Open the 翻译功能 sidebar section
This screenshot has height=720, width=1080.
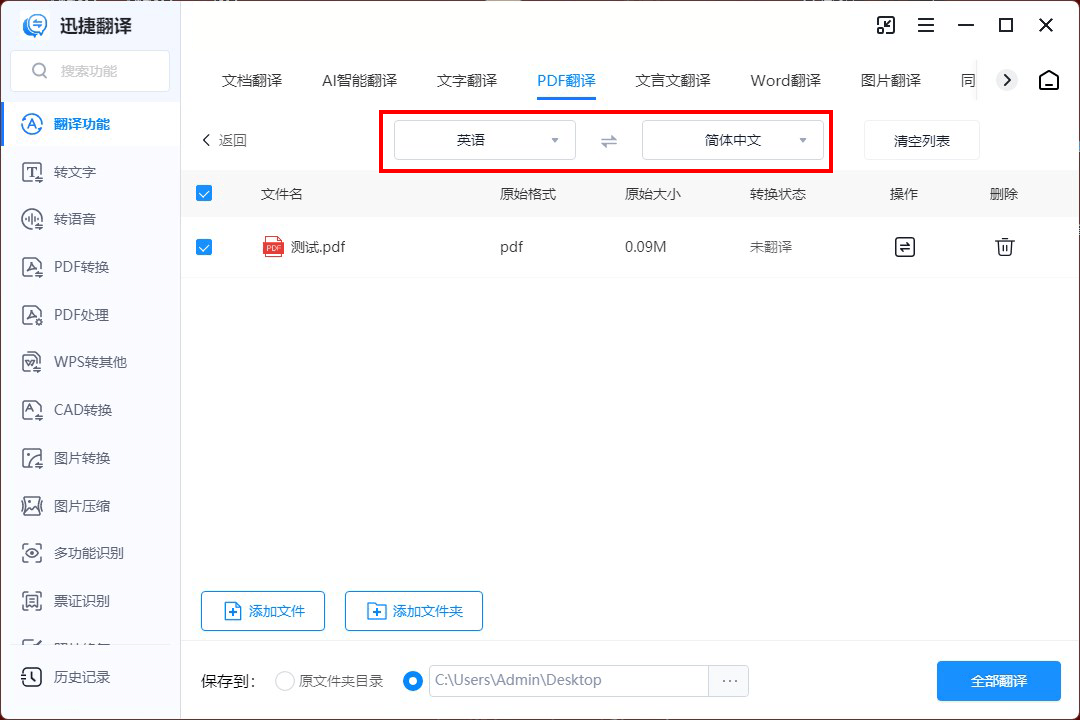pyautogui.click(x=90, y=124)
